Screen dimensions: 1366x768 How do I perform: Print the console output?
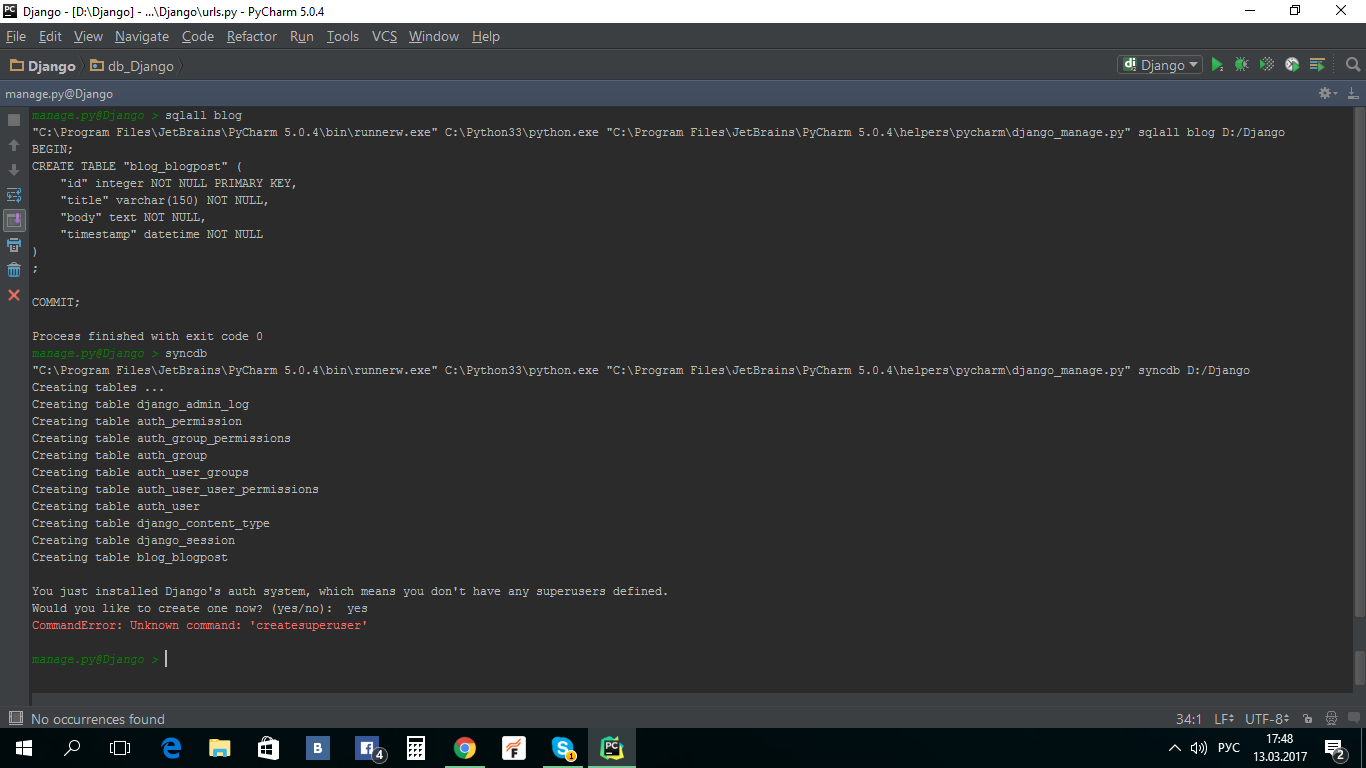pyautogui.click(x=14, y=245)
